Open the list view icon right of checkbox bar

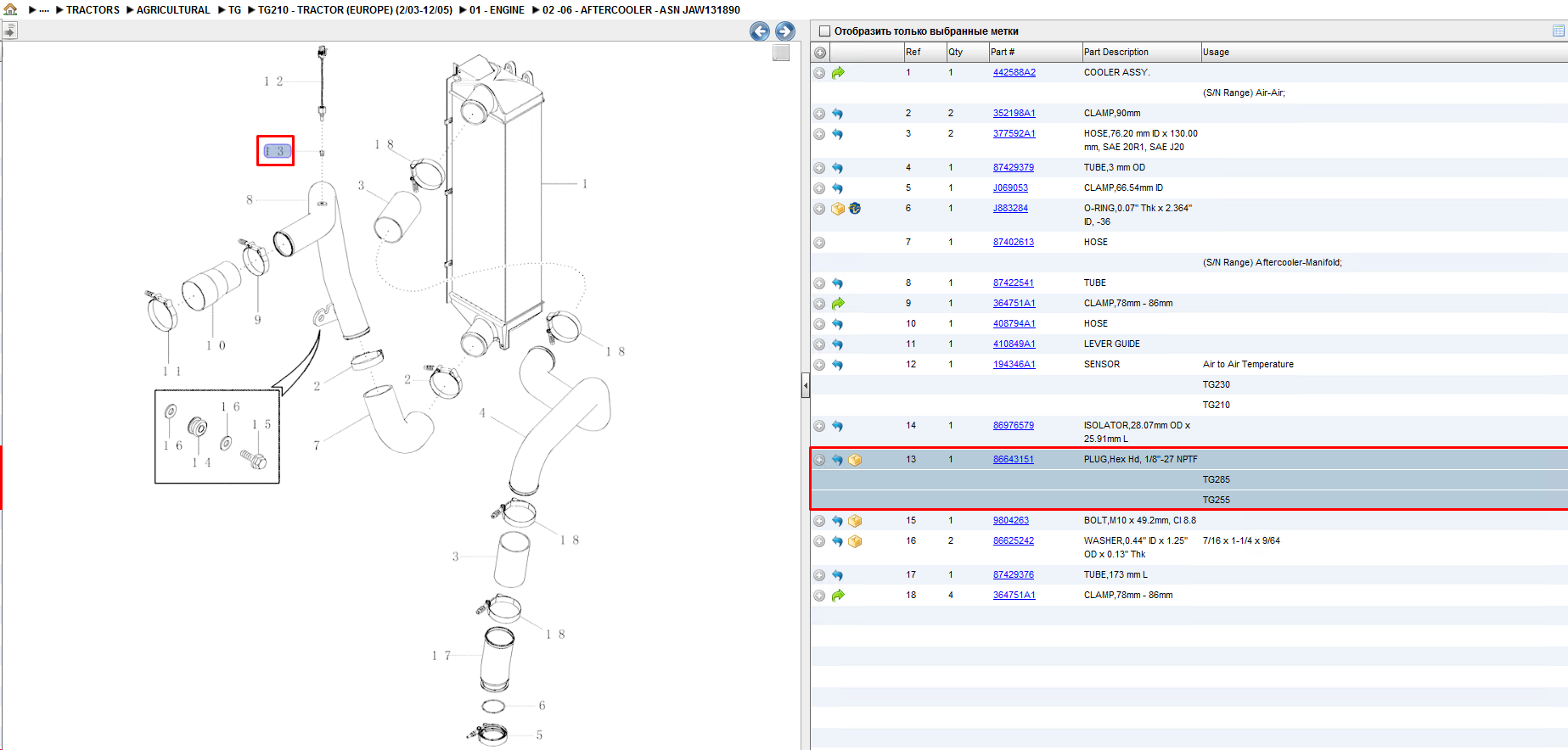[1559, 31]
